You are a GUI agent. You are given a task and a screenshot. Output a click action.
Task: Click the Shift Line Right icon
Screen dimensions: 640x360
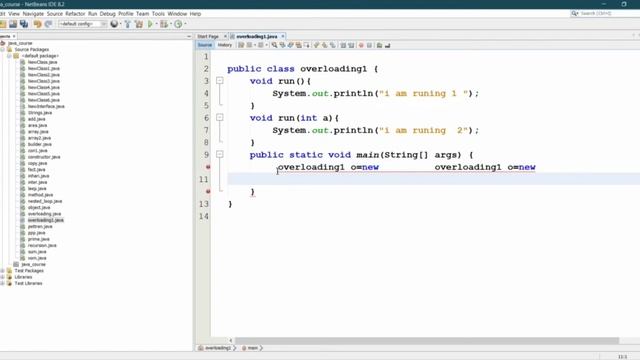pyautogui.click(x=351, y=45)
